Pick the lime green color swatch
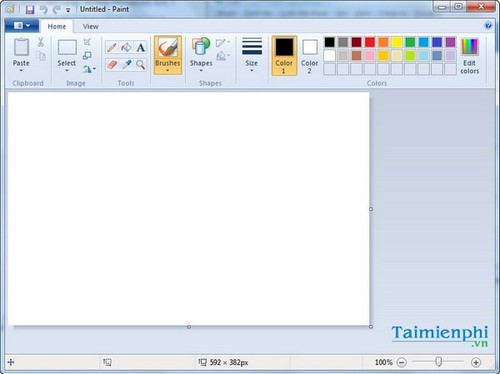This screenshot has width=500, height=374. pyautogui.click(x=410, y=55)
